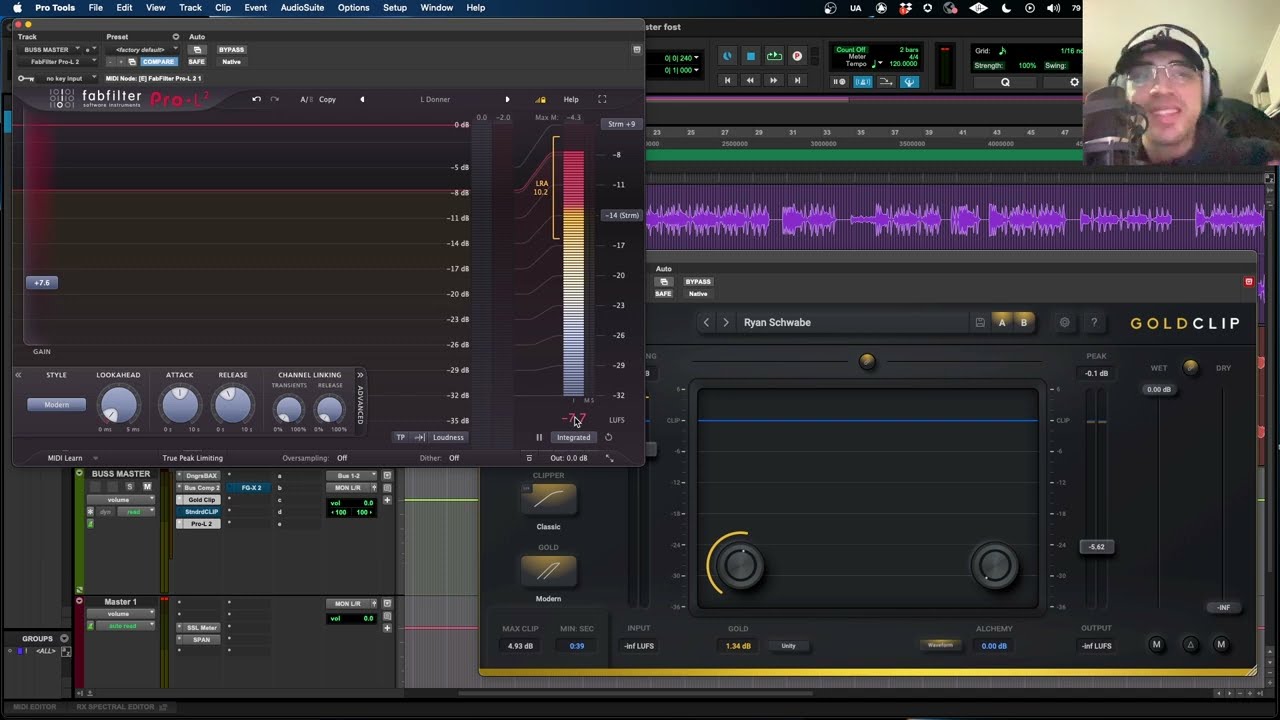Image resolution: width=1280 pixels, height=720 pixels.
Task: Open the GROUPS list menu
Action: point(64,638)
